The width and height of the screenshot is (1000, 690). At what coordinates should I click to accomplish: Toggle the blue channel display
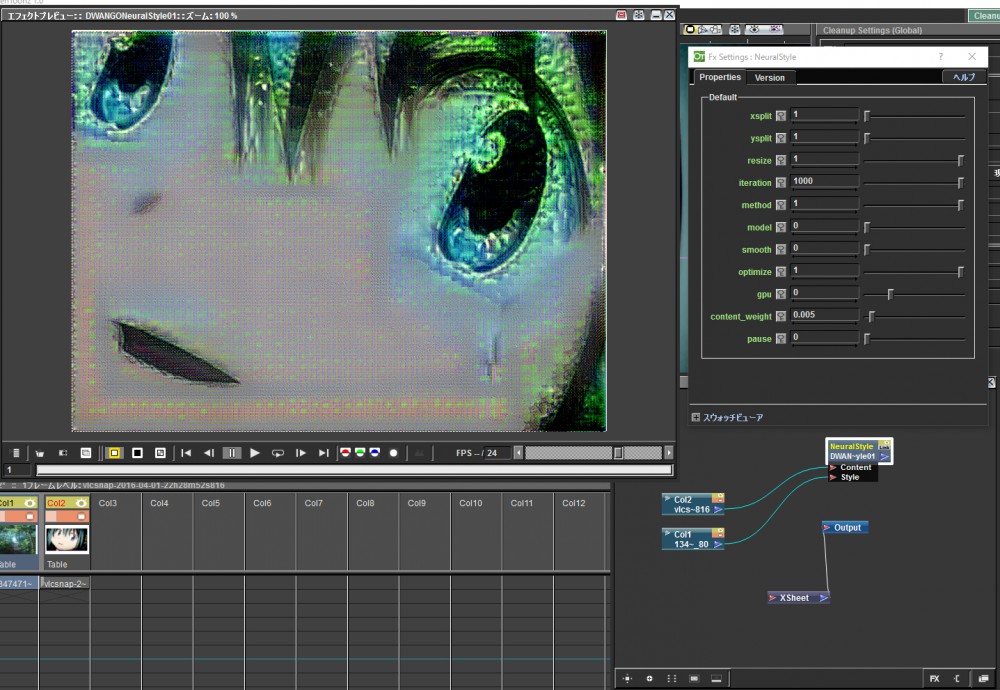click(374, 453)
